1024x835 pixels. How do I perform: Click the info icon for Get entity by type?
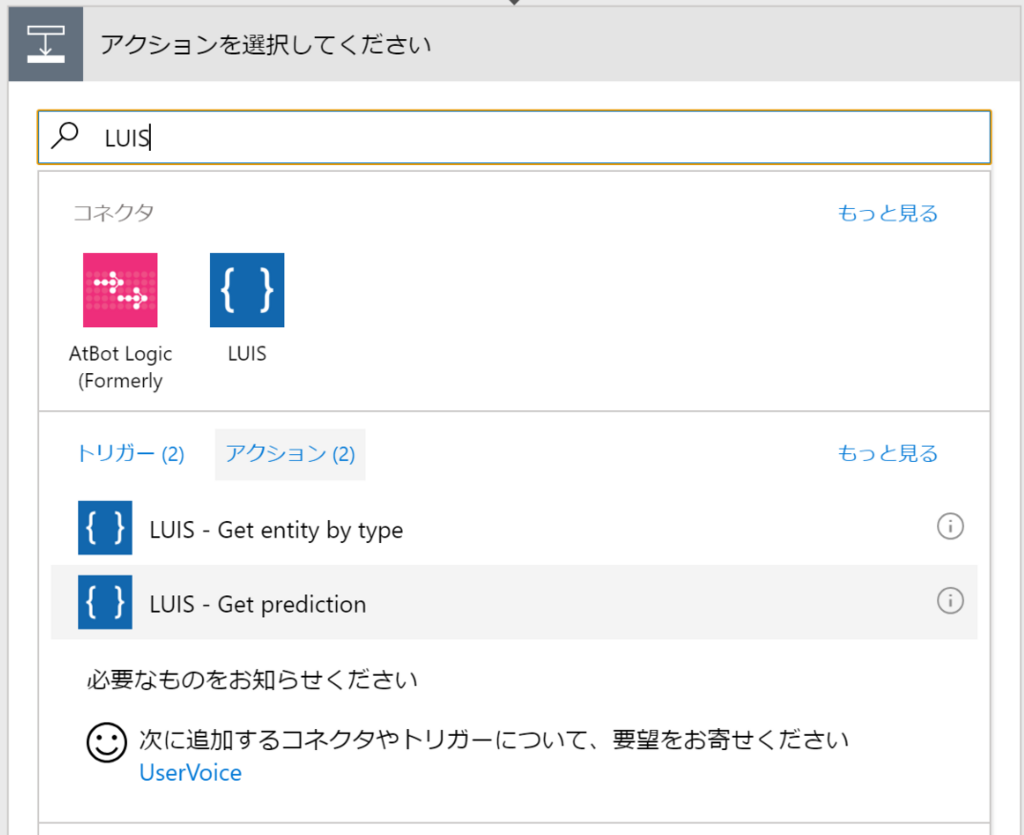950,526
